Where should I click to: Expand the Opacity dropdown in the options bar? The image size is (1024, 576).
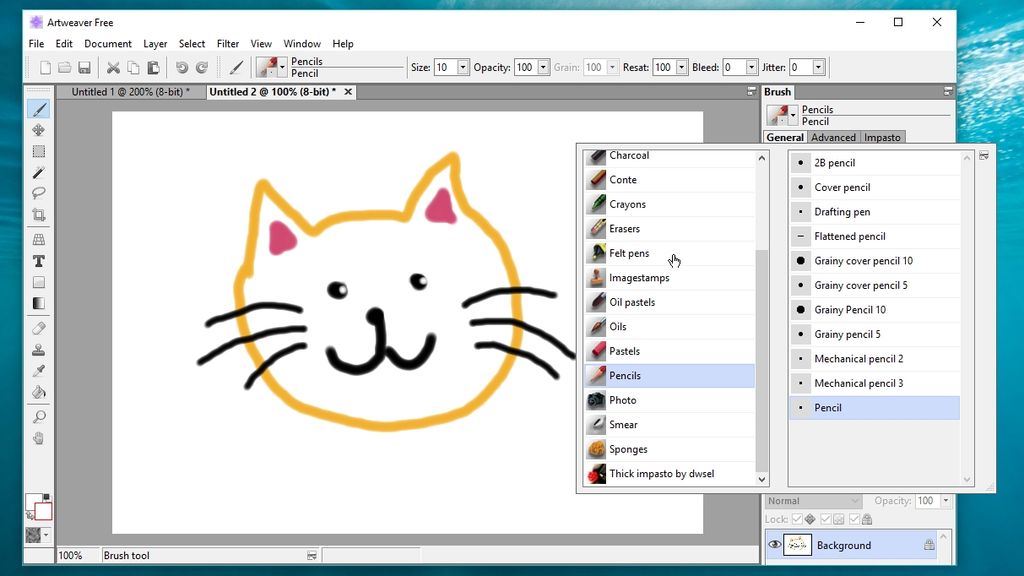543,67
